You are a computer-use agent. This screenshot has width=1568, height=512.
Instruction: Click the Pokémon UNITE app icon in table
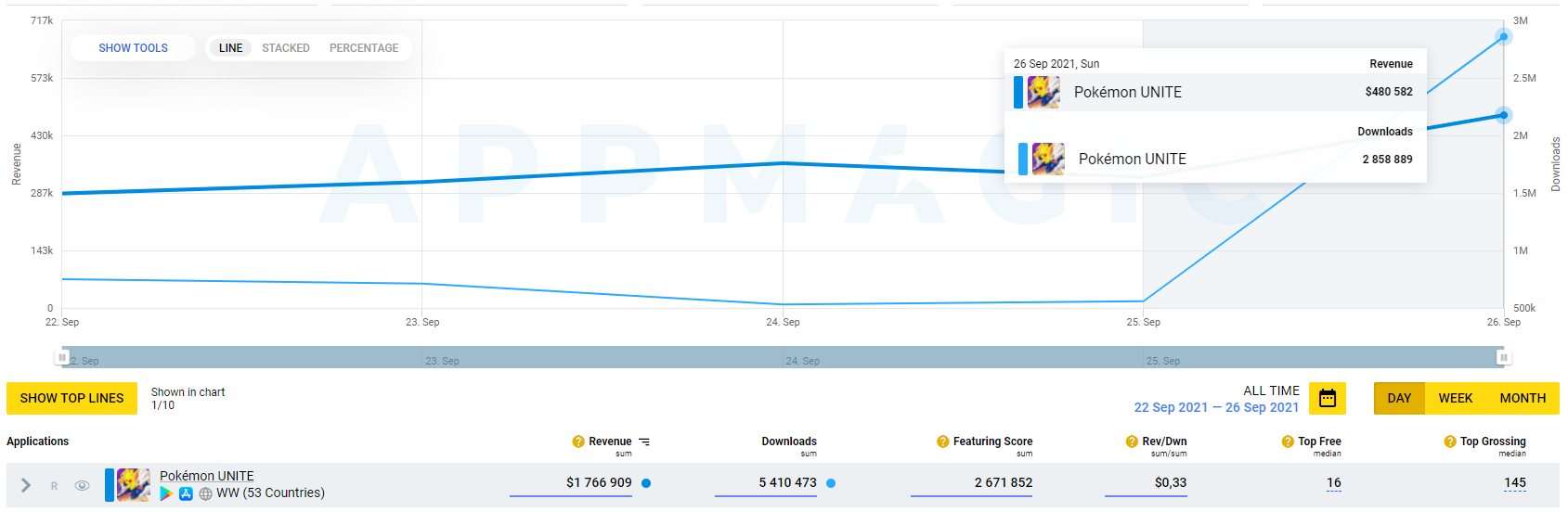pos(134,485)
